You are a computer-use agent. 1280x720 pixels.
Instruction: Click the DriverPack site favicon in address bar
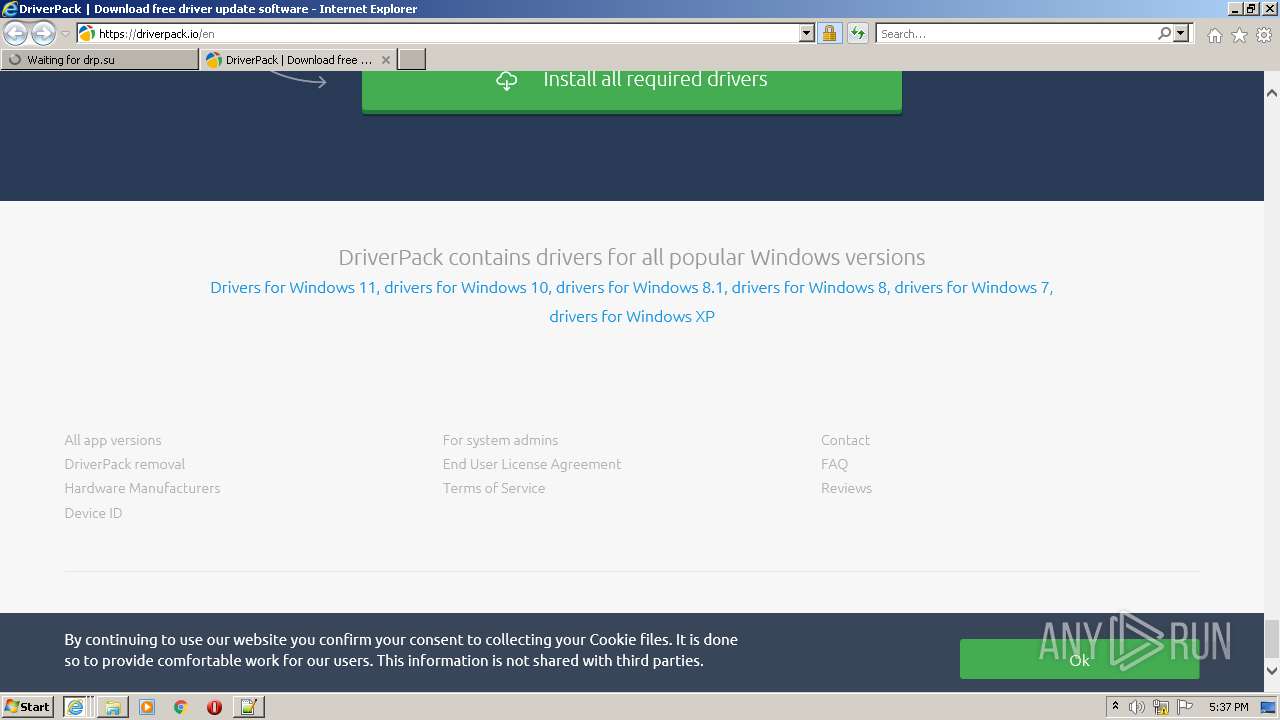pyautogui.click(x=87, y=33)
